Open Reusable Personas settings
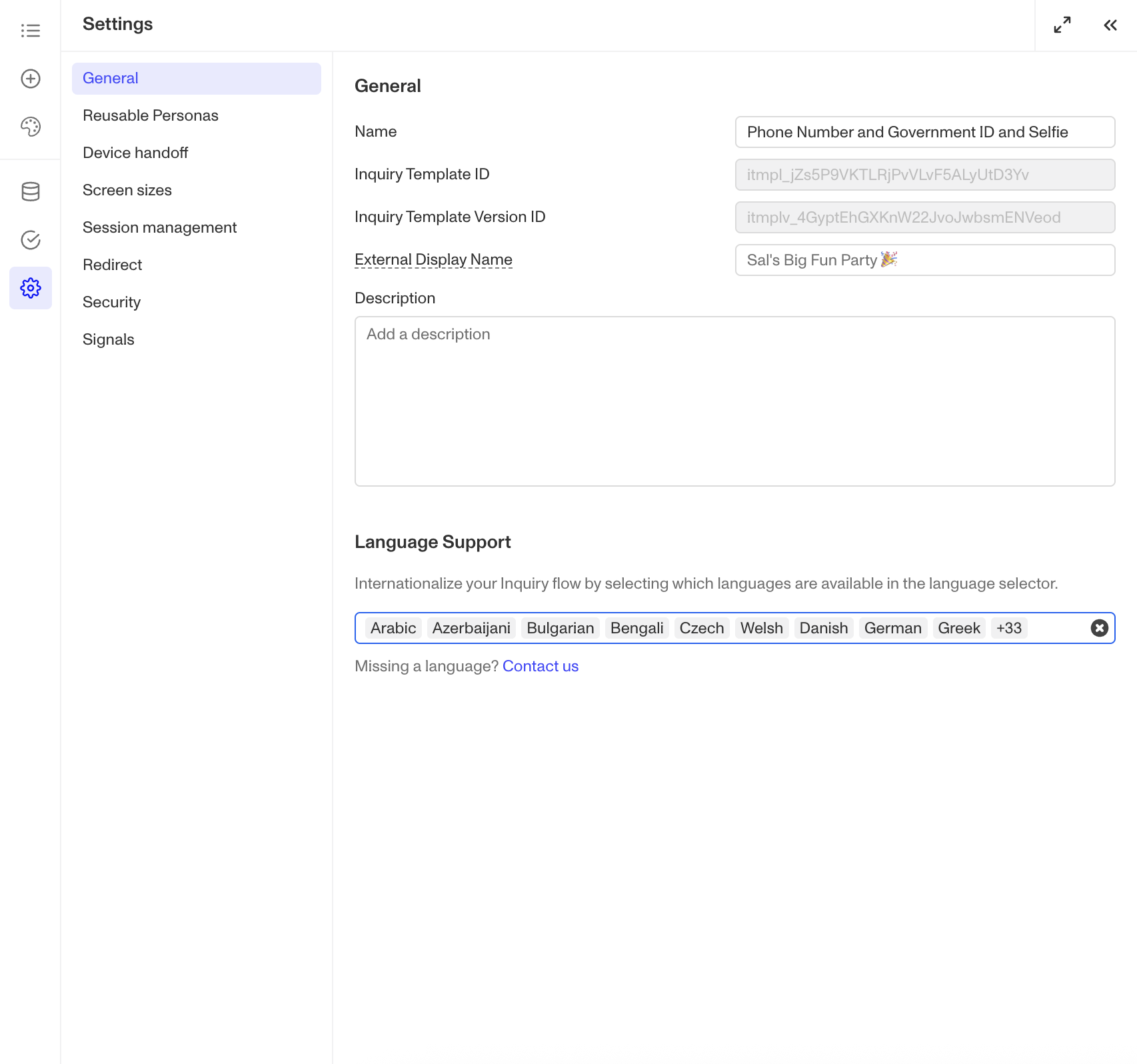Screen dimensions: 1137x1064 click(x=150, y=115)
